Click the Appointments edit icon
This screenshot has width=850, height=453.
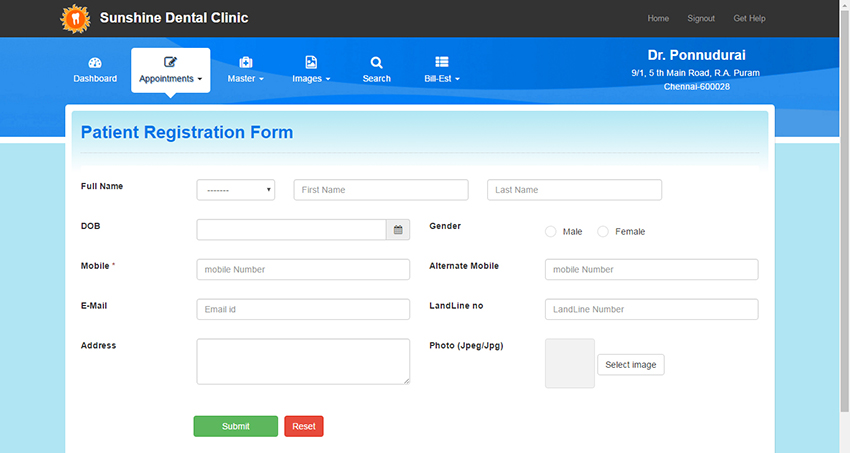170,62
